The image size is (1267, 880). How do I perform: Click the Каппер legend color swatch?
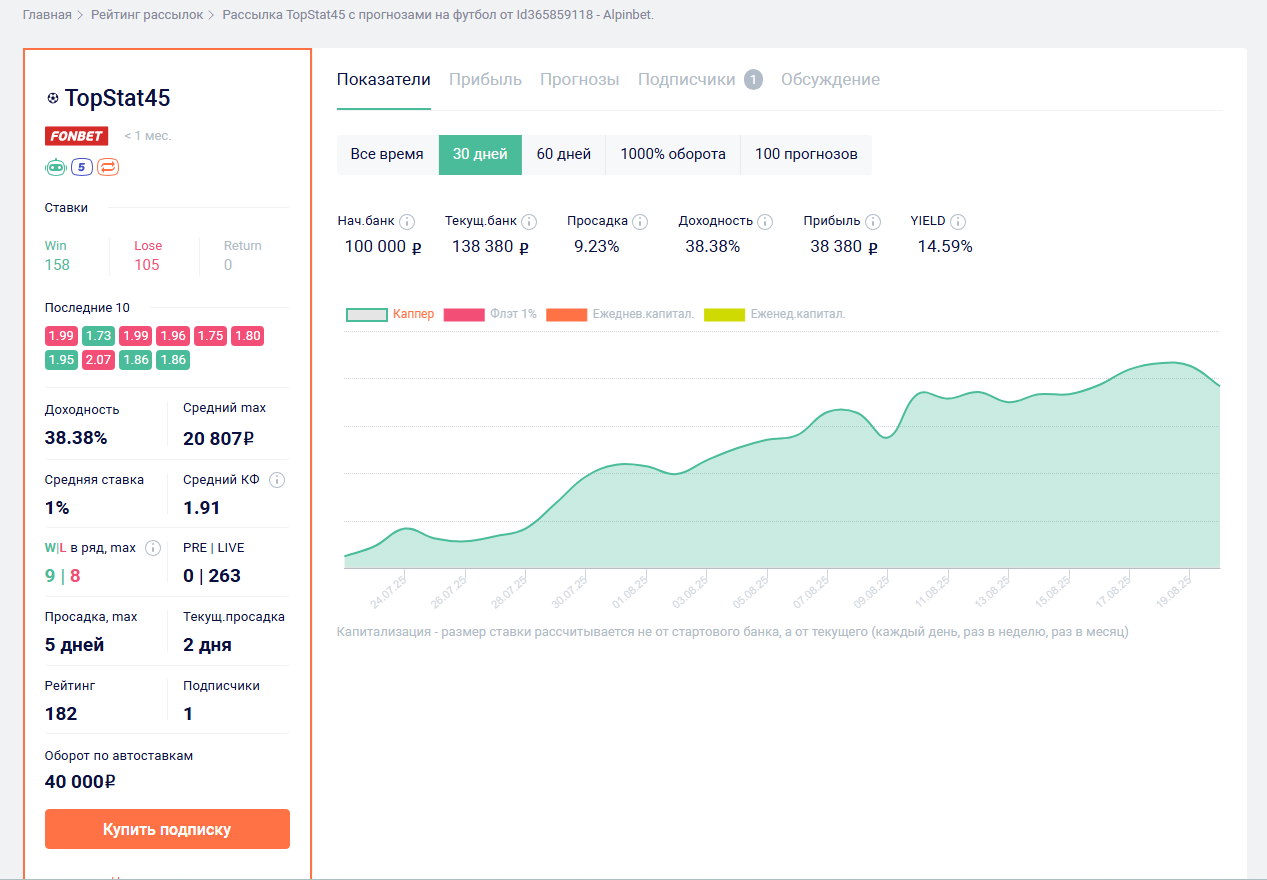(x=366, y=314)
